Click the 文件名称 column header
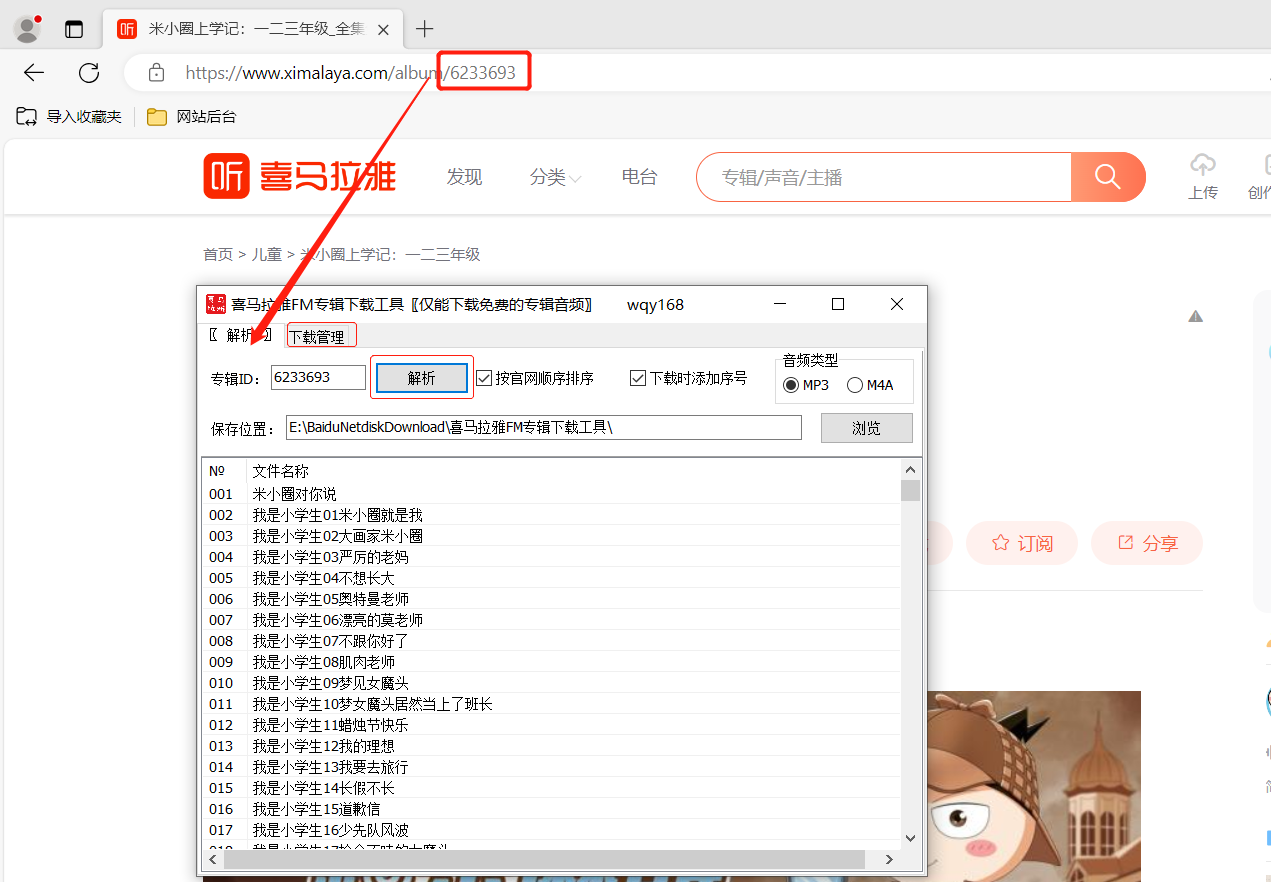 (x=573, y=471)
